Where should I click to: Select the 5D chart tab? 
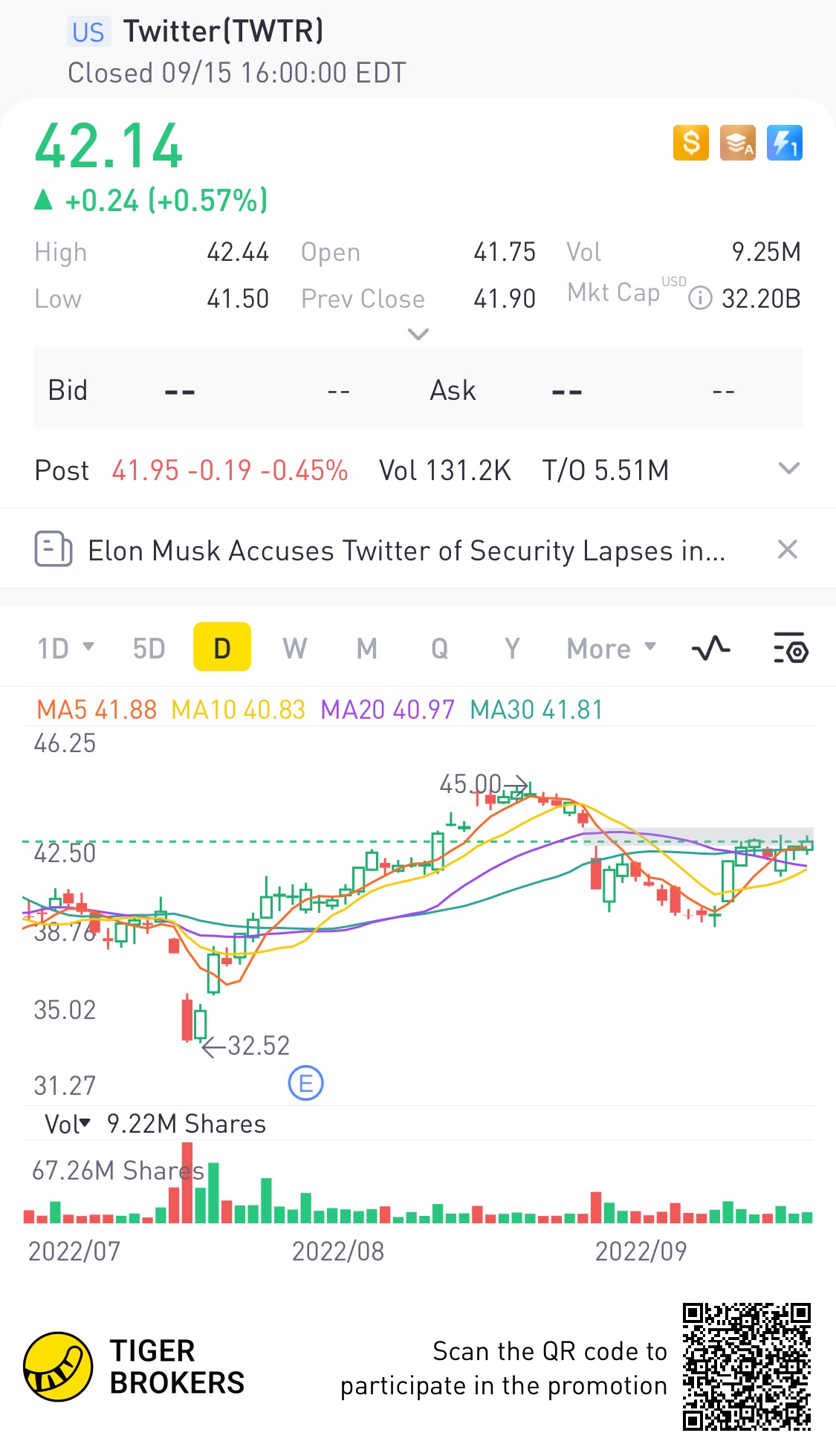point(149,648)
